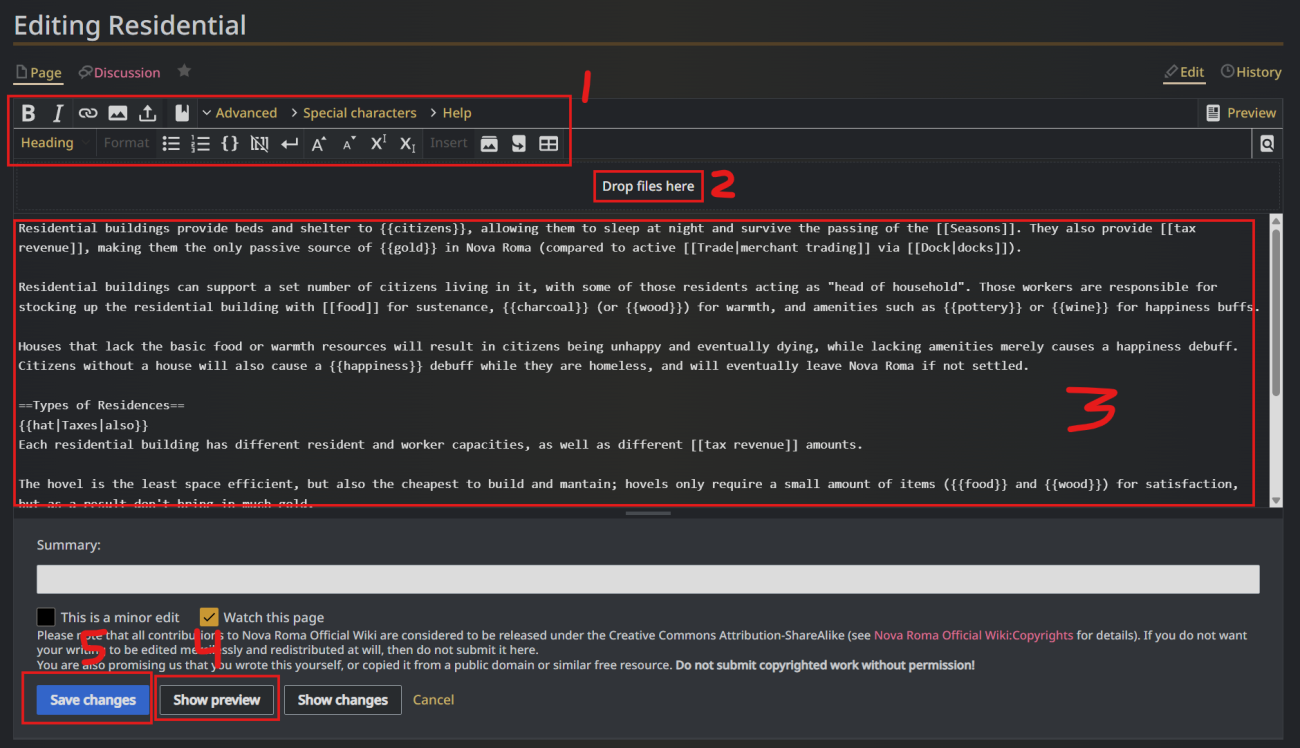
Task: Add the star to watch this page
Action: 184,71
